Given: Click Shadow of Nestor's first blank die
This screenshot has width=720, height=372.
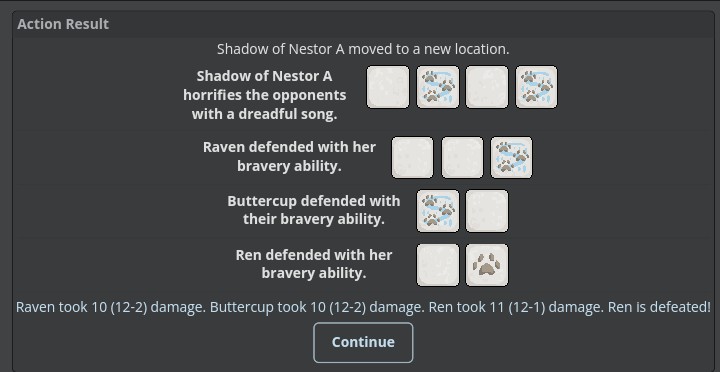Looking at the screenshot, I should (388, 87).
